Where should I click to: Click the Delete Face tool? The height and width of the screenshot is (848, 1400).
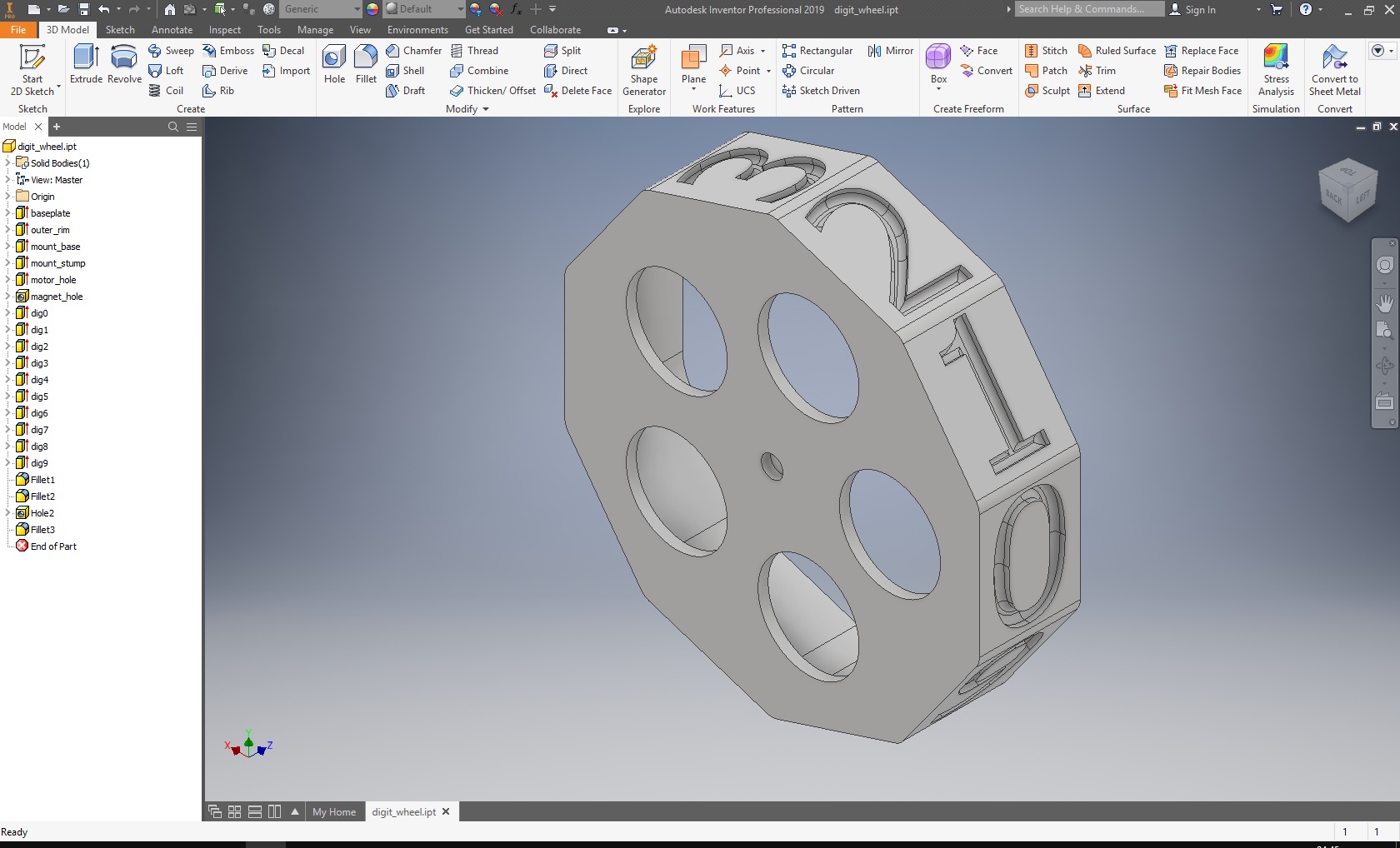click(x=577, y=91)
